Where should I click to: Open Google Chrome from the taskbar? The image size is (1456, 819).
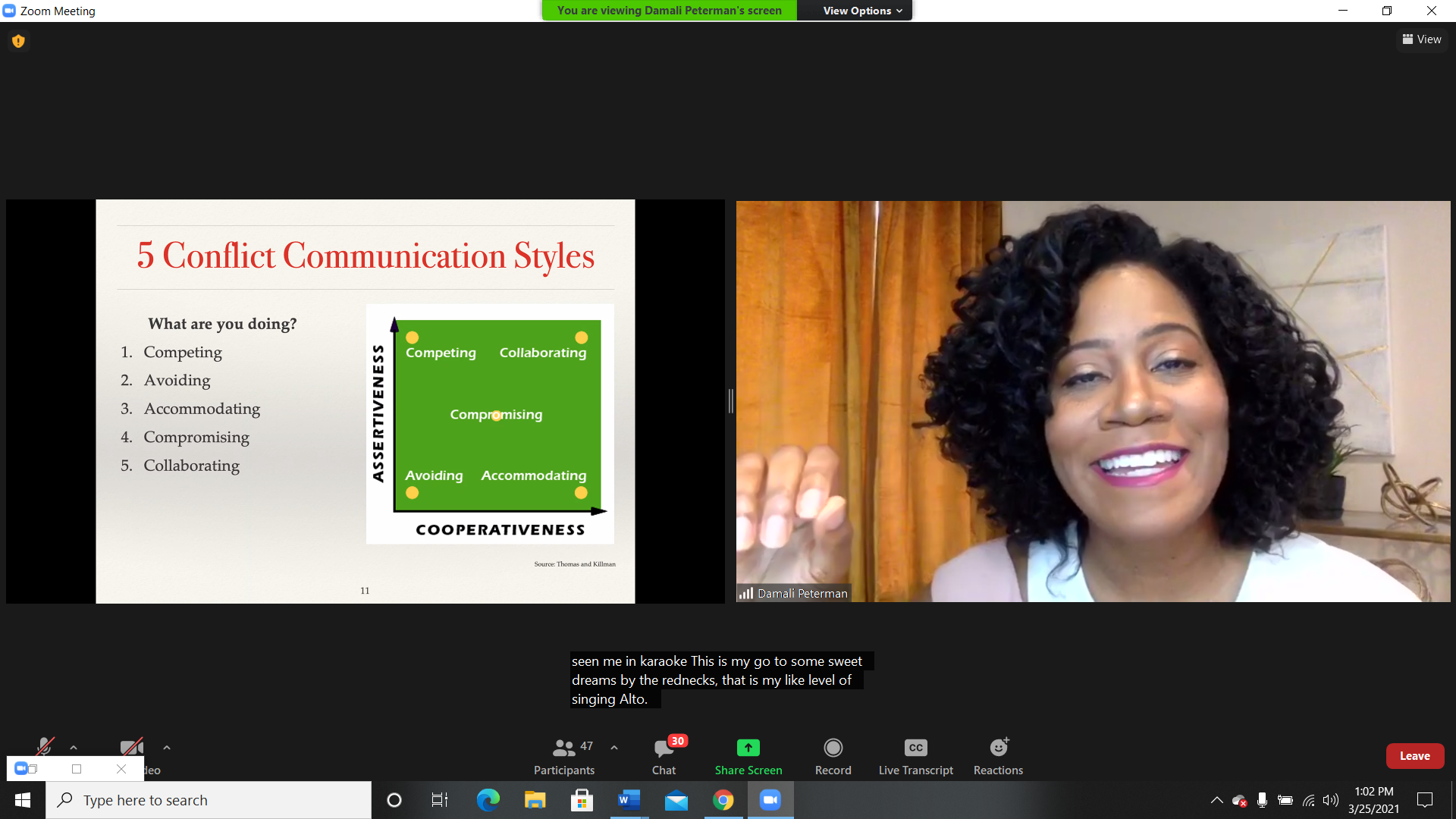(x=723, y=800)
